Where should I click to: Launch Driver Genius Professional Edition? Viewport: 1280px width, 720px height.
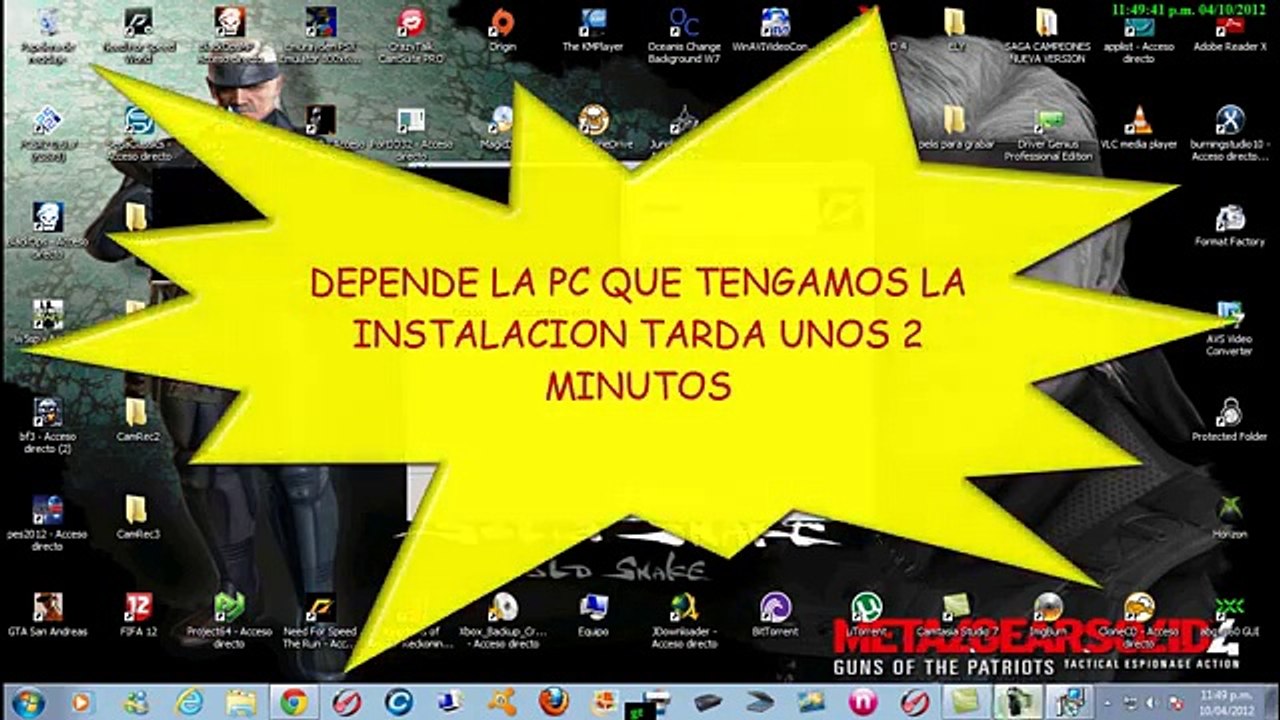point(1048,133)
